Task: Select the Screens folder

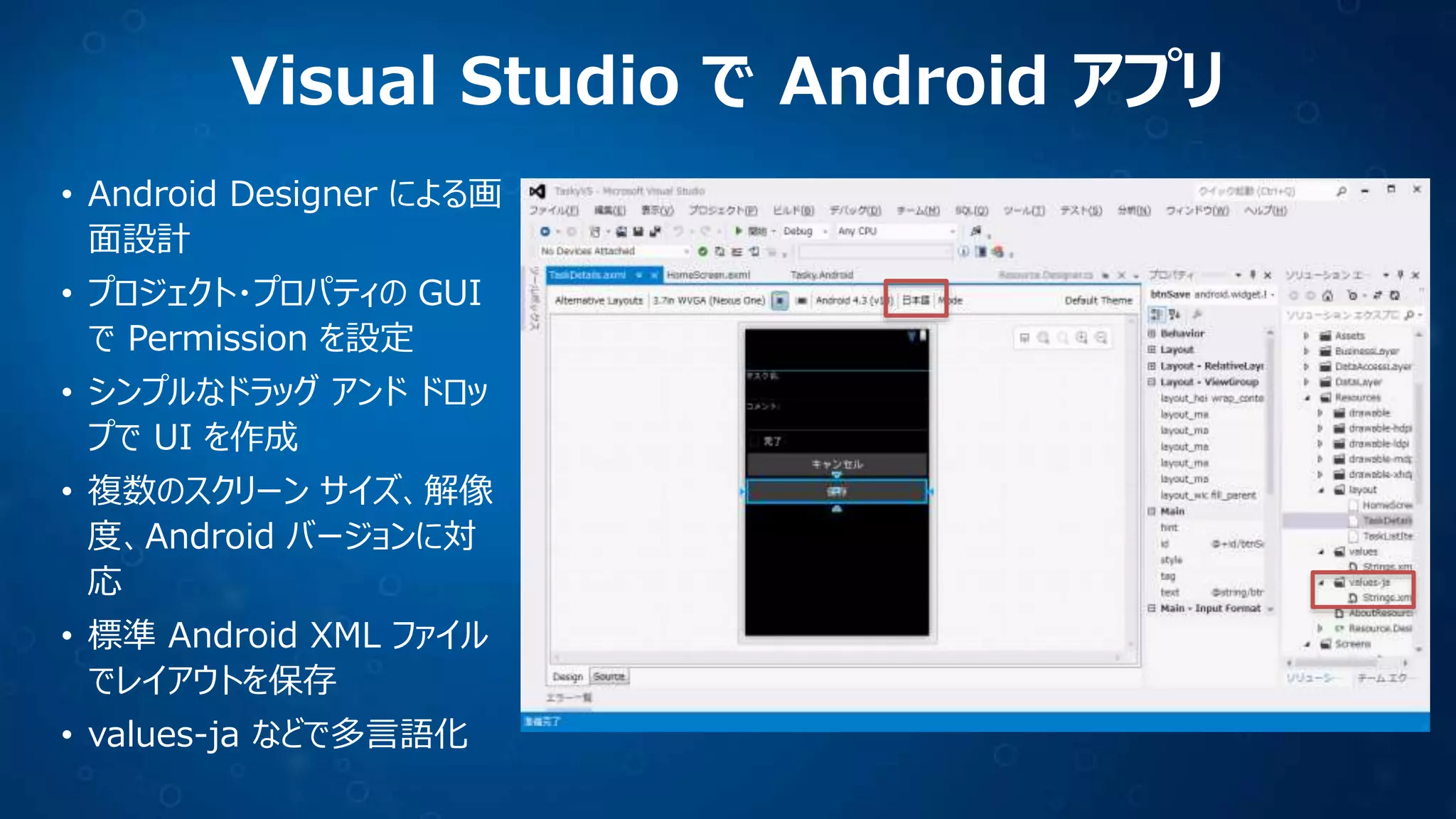Action: (x=1345, y=644)
